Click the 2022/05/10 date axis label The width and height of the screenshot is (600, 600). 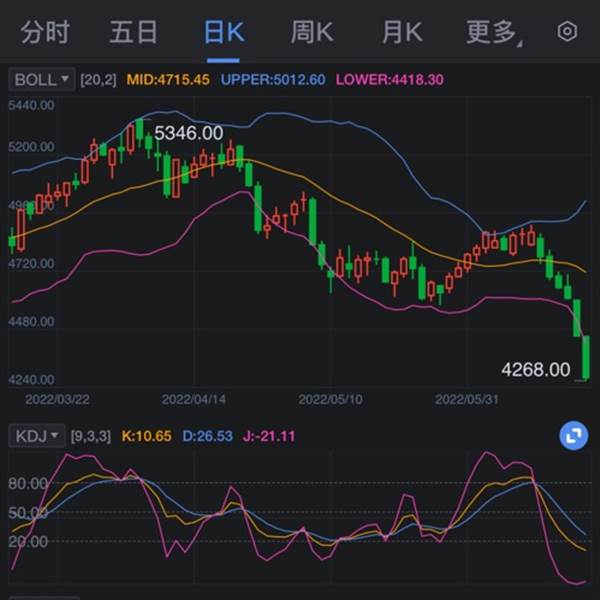coord(330,399)
